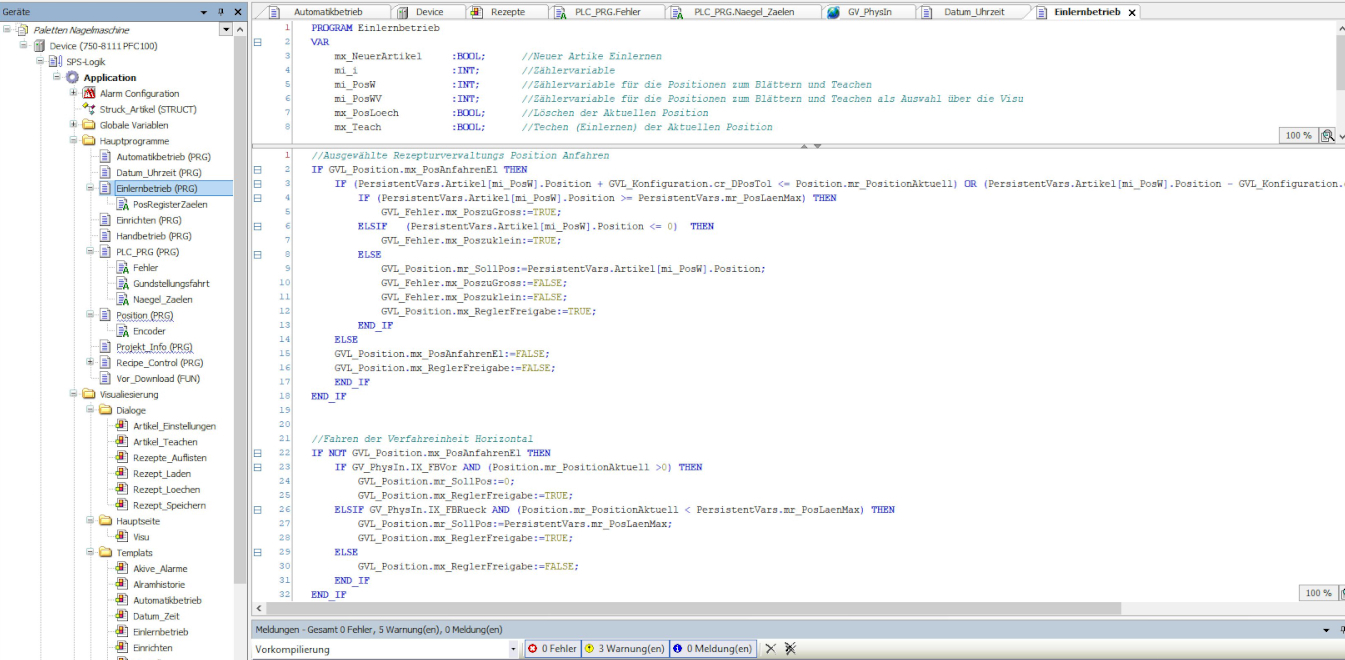This screenshot has height=660, width=1345.
Task: Collapse the Hauptprogramme folder
Action: coord(73,141)
